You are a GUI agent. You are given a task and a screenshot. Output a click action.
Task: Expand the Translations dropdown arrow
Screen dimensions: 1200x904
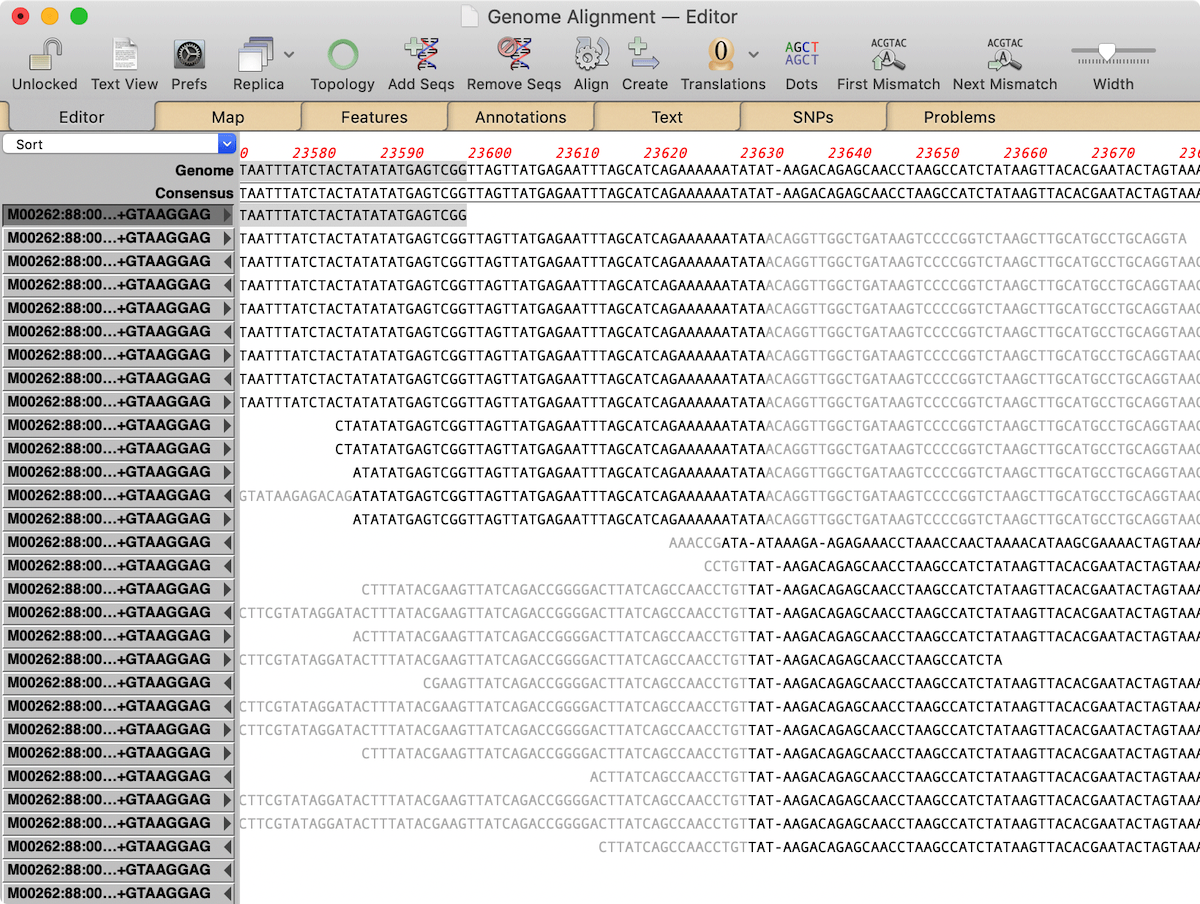tap(753, 54)
